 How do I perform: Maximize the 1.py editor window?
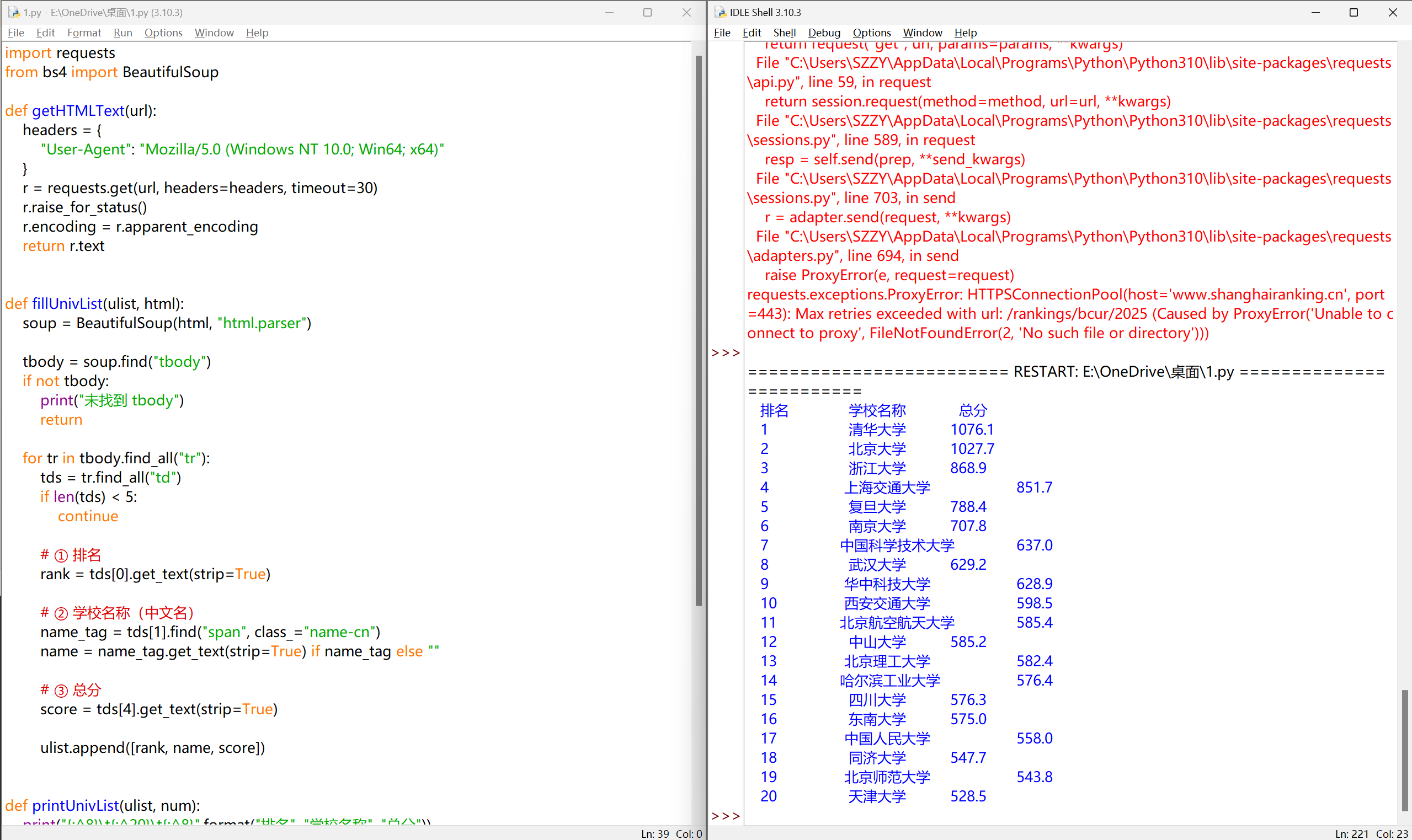(x=647, y=12)
